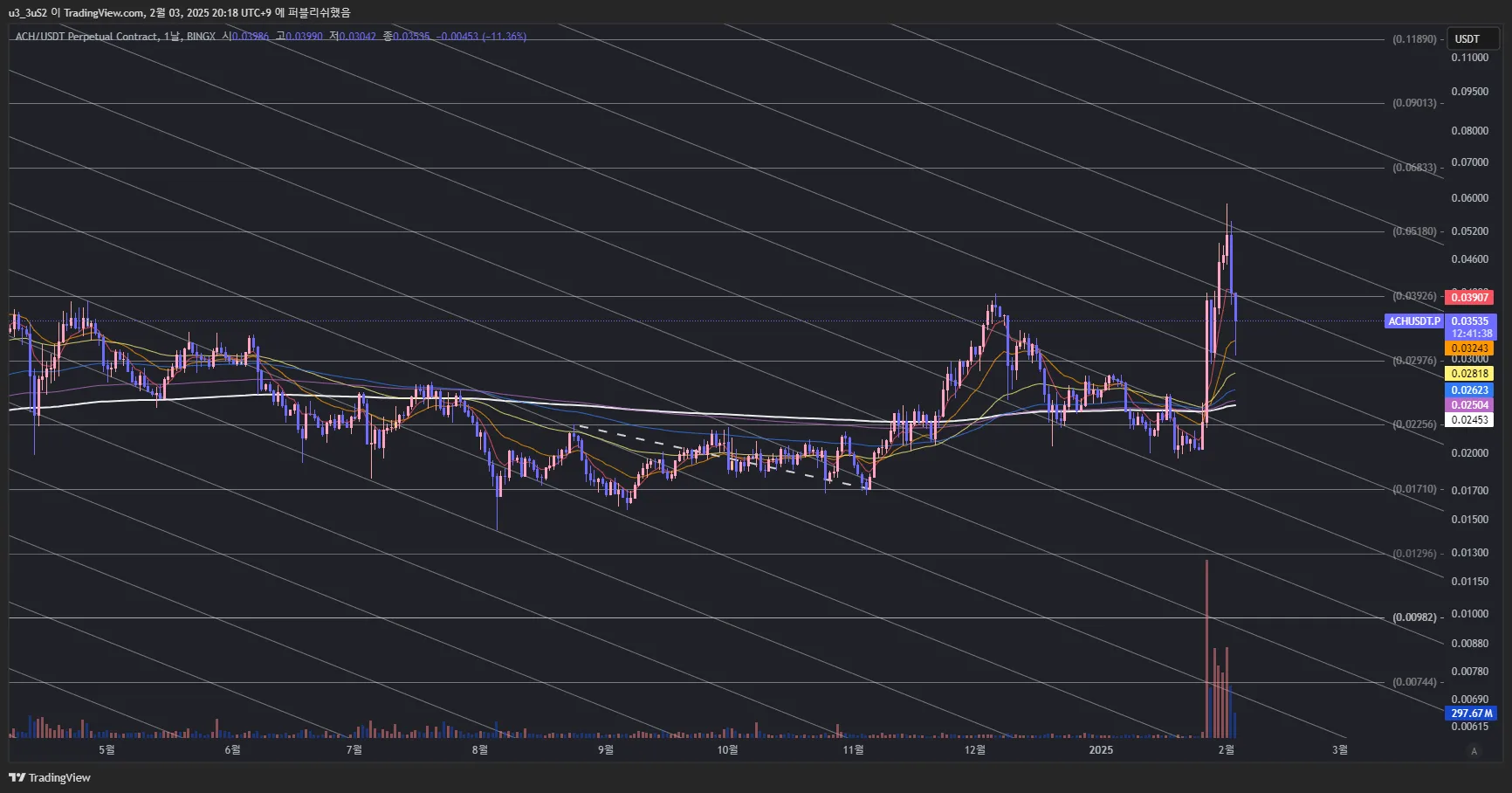Select the (0.02256) Fib level label
Viewport: 1512px width, 793px height.
coord(1414,424)
